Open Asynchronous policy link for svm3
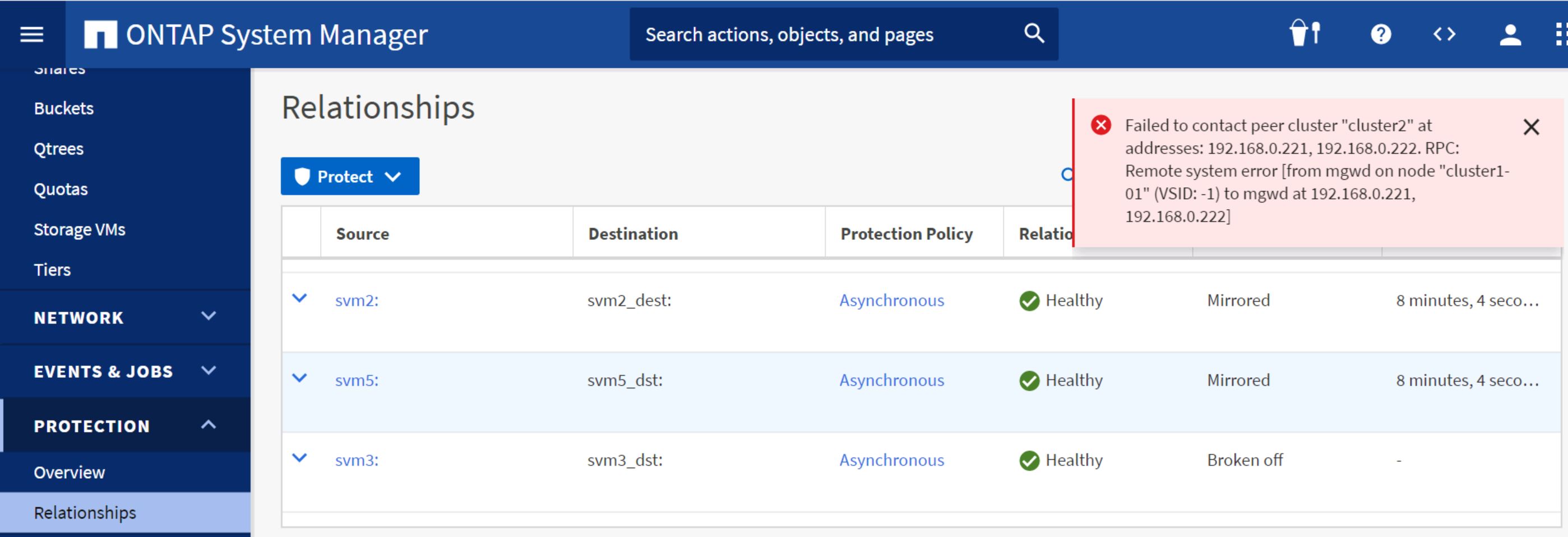This screenshot has height=537, width=1568. [x=891, y=460]
